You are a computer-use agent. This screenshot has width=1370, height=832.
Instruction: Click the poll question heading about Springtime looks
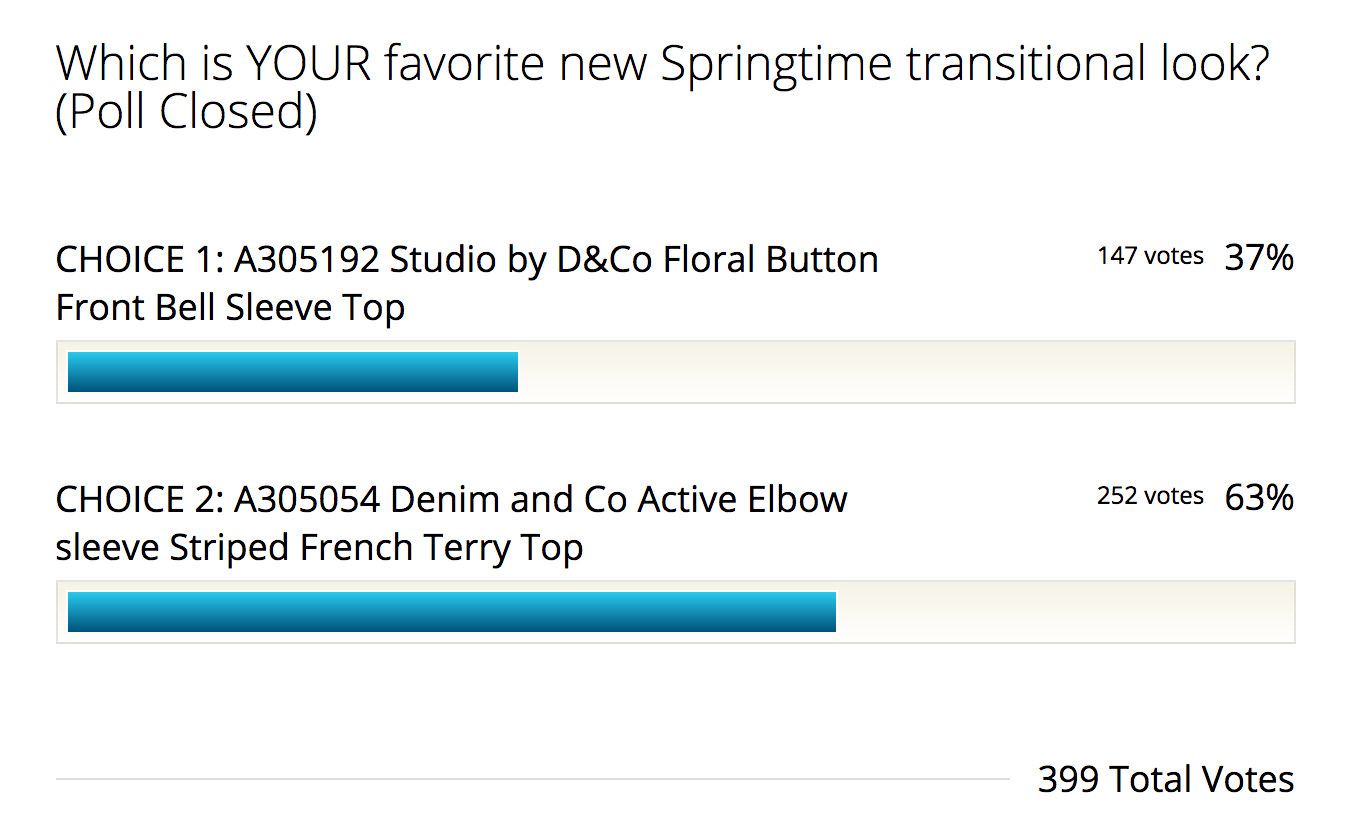pyautogui.click(x=662, y=64)
